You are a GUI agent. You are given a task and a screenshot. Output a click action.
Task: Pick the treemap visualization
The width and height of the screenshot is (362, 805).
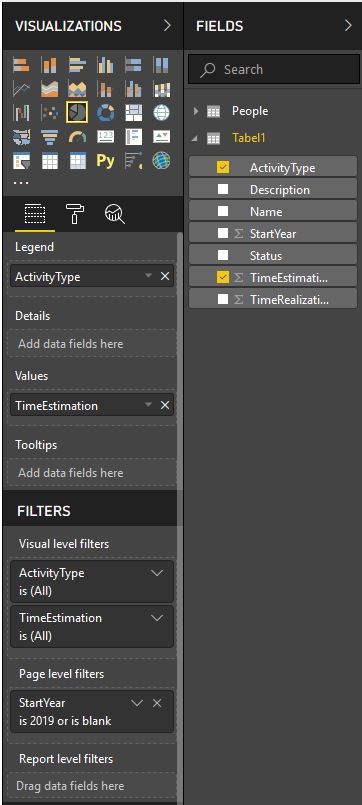134,112
